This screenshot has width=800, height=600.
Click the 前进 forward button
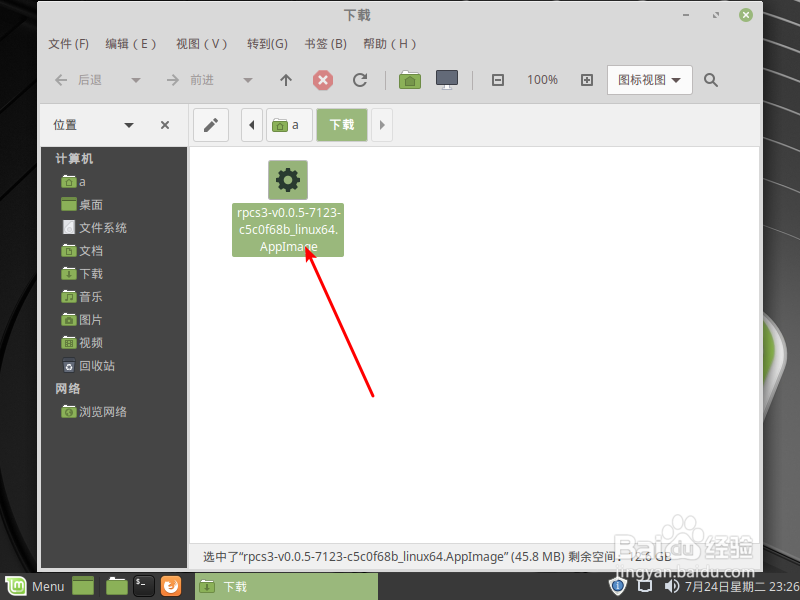coord(190,80)
